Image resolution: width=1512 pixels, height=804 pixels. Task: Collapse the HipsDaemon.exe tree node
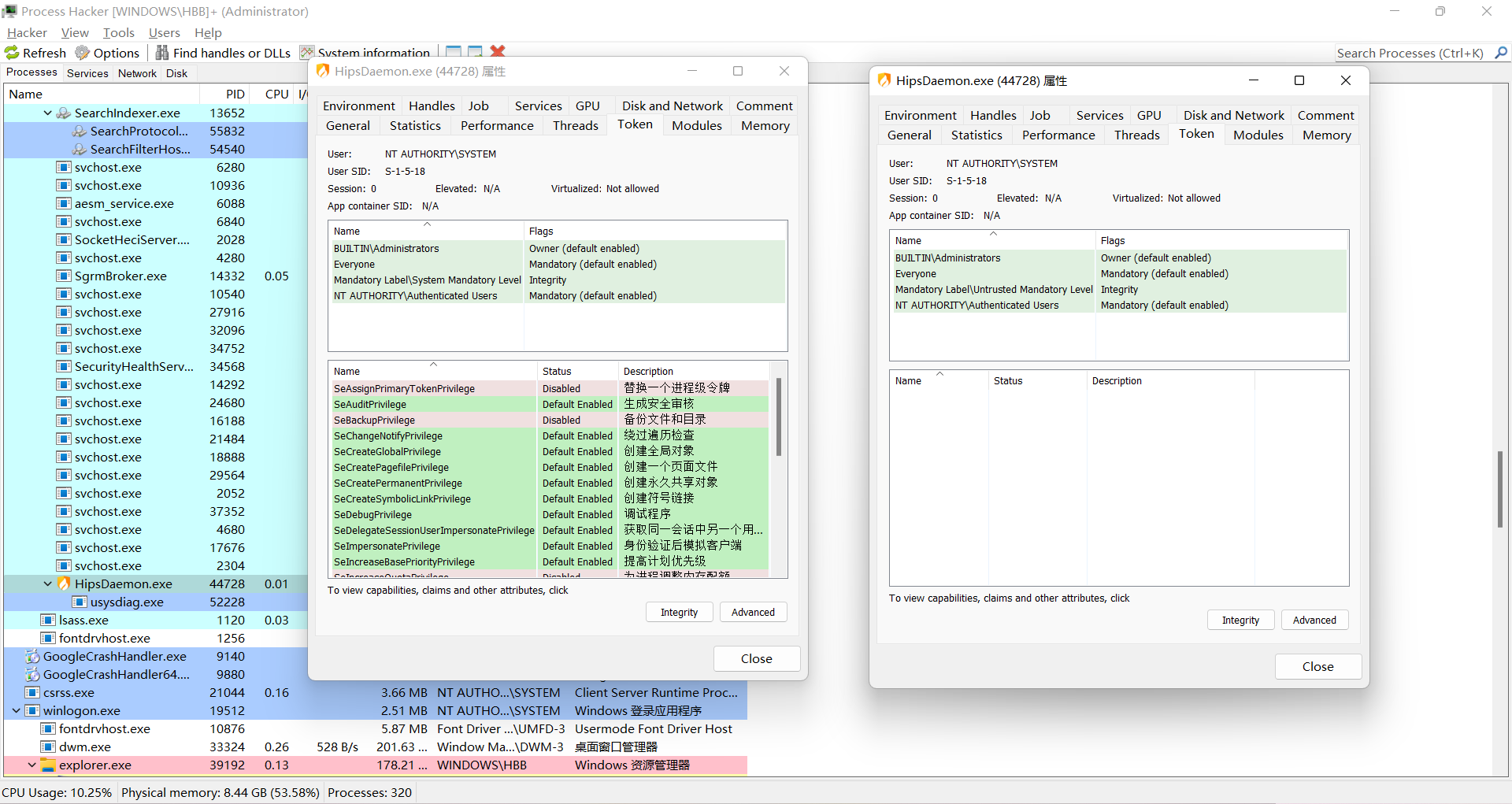47,584
